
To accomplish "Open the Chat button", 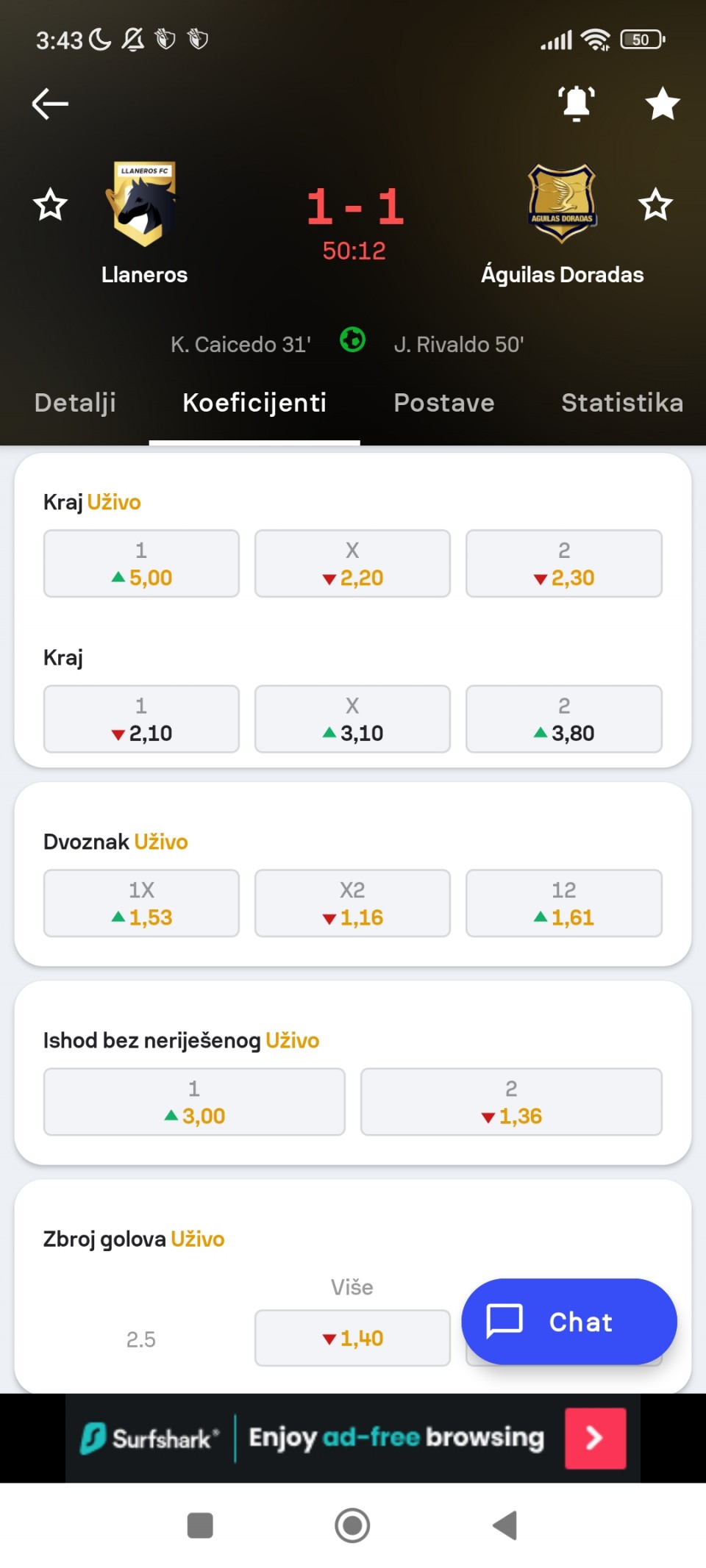I will [568, 1321].
